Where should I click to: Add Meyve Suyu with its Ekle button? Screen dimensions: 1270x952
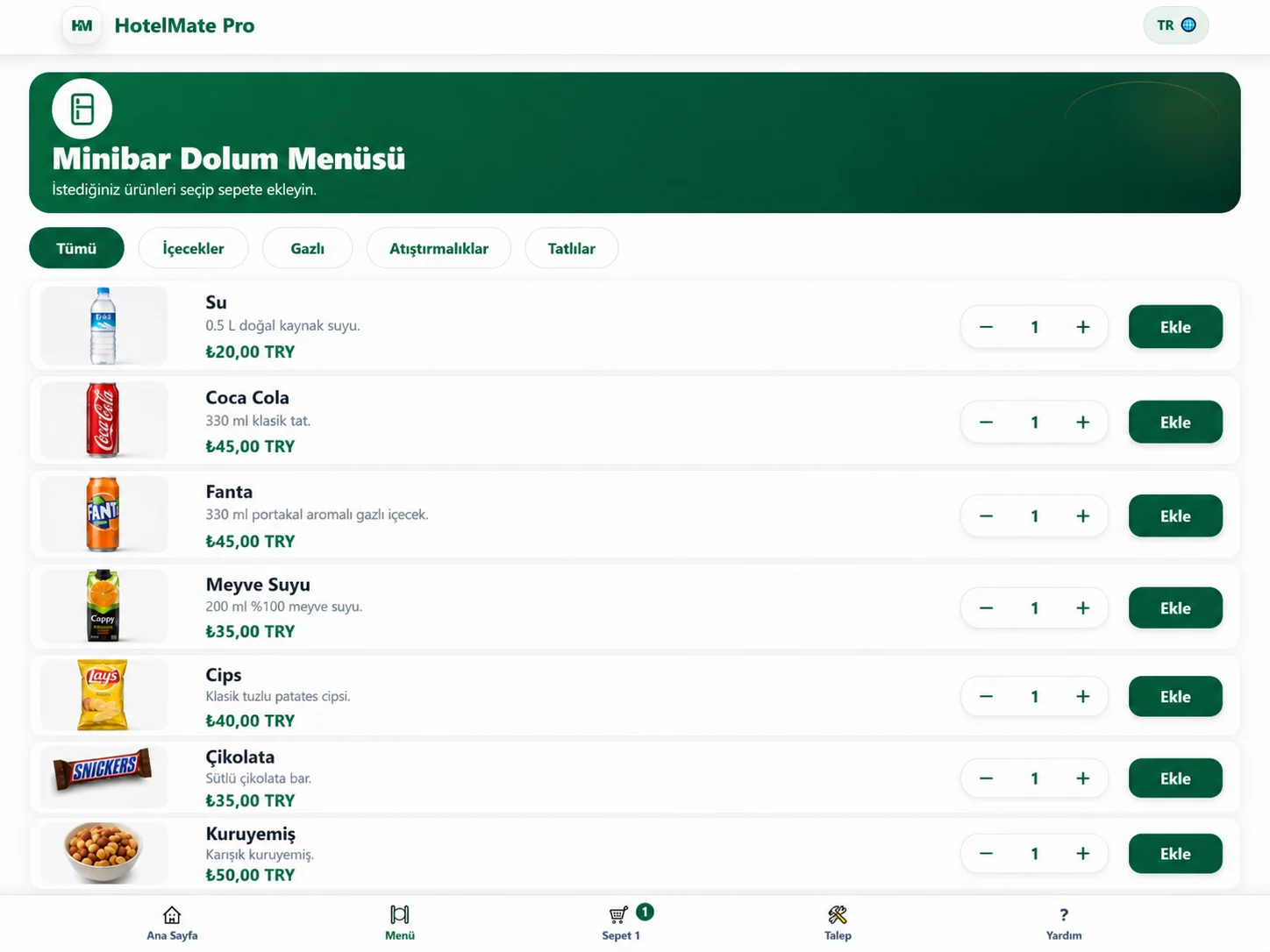click(x=1175, y=607)
